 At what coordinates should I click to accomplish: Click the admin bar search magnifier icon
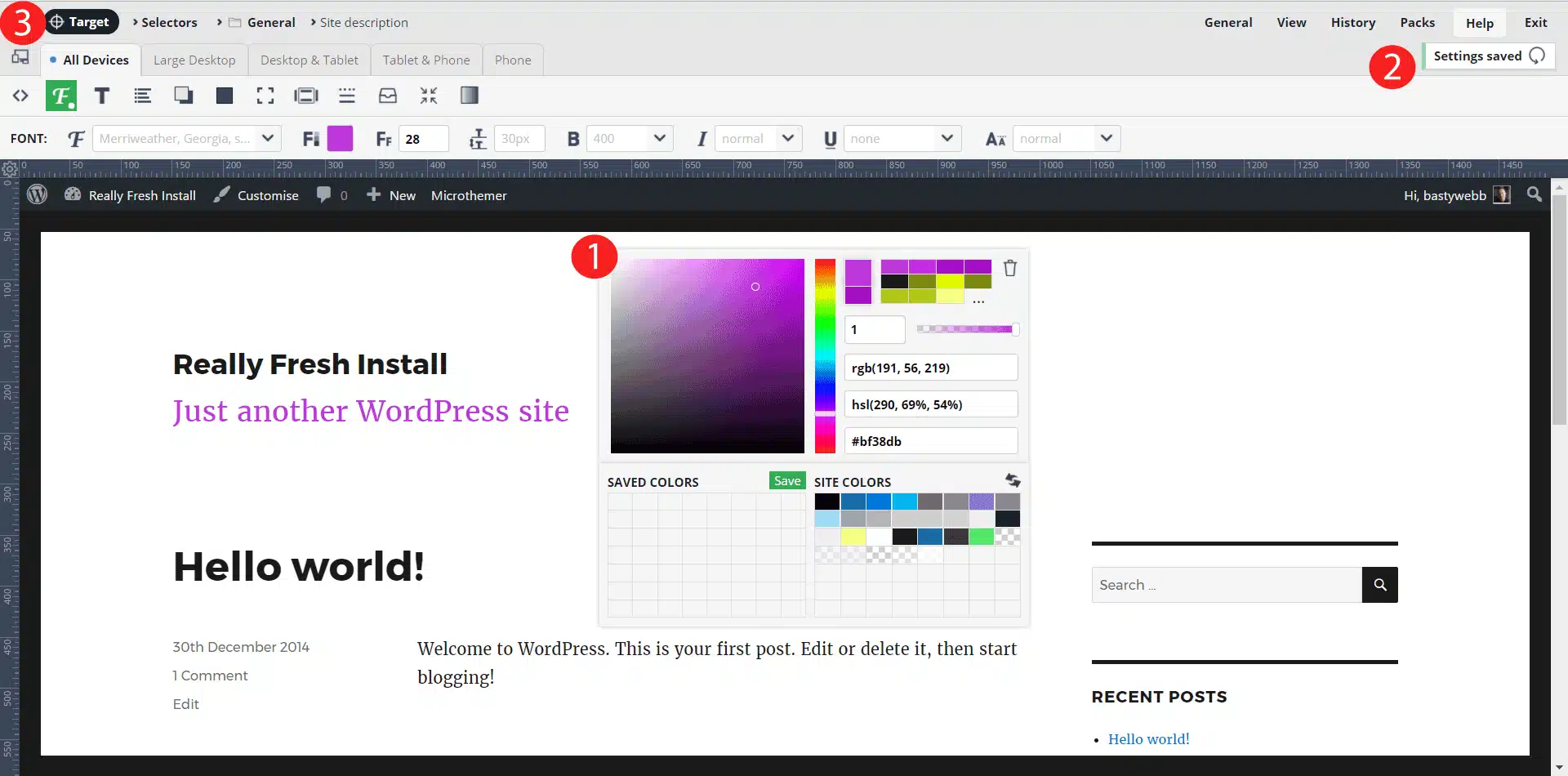point(1535,194)
